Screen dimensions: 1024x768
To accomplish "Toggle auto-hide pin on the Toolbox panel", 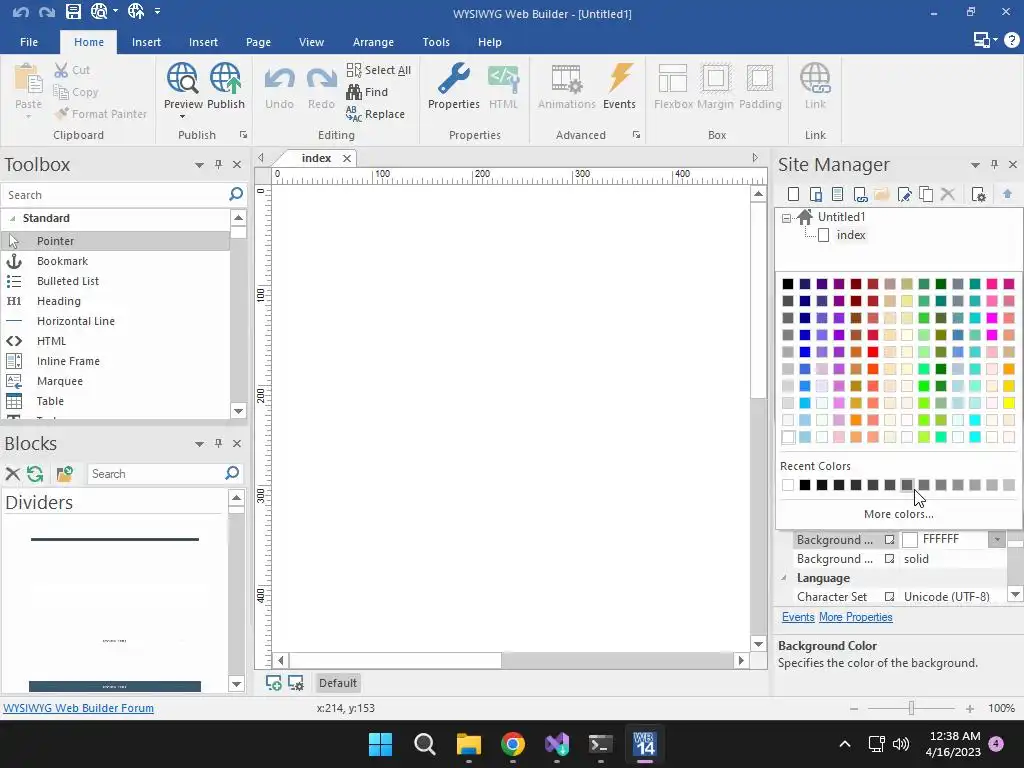I will pos(218,165).
